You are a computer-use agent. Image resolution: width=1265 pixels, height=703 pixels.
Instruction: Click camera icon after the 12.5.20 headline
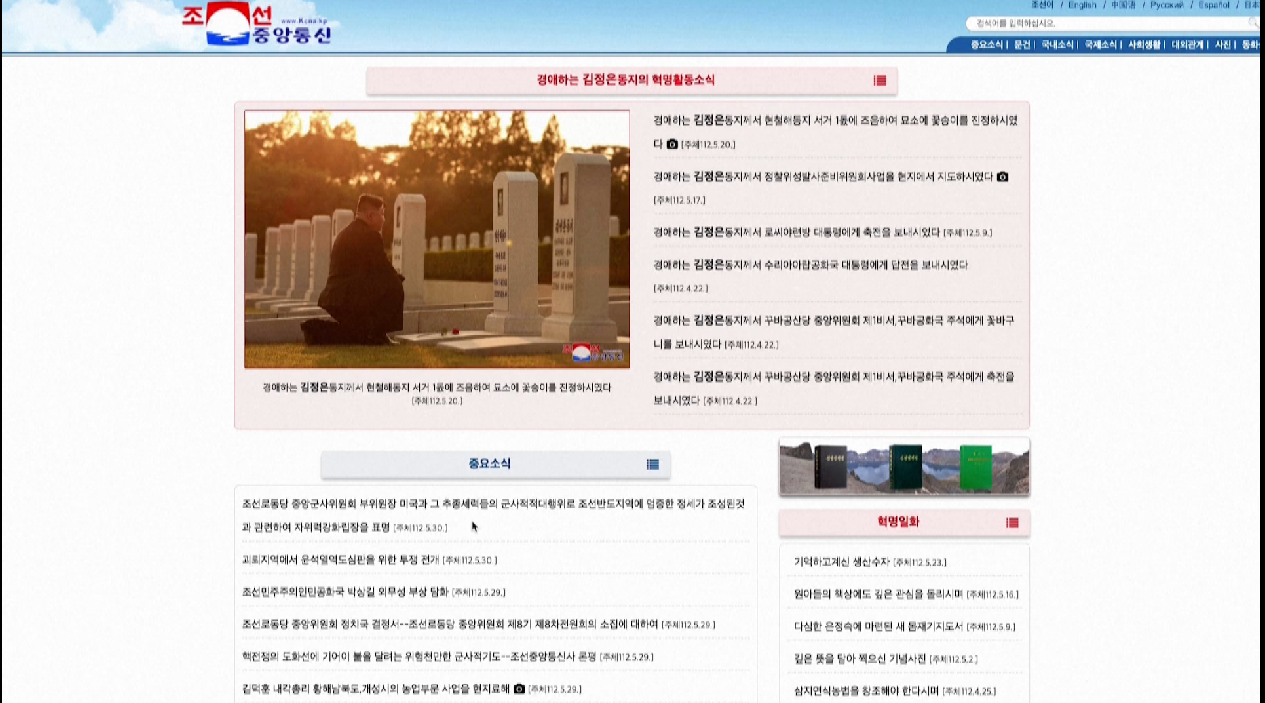tap(672, 144)
